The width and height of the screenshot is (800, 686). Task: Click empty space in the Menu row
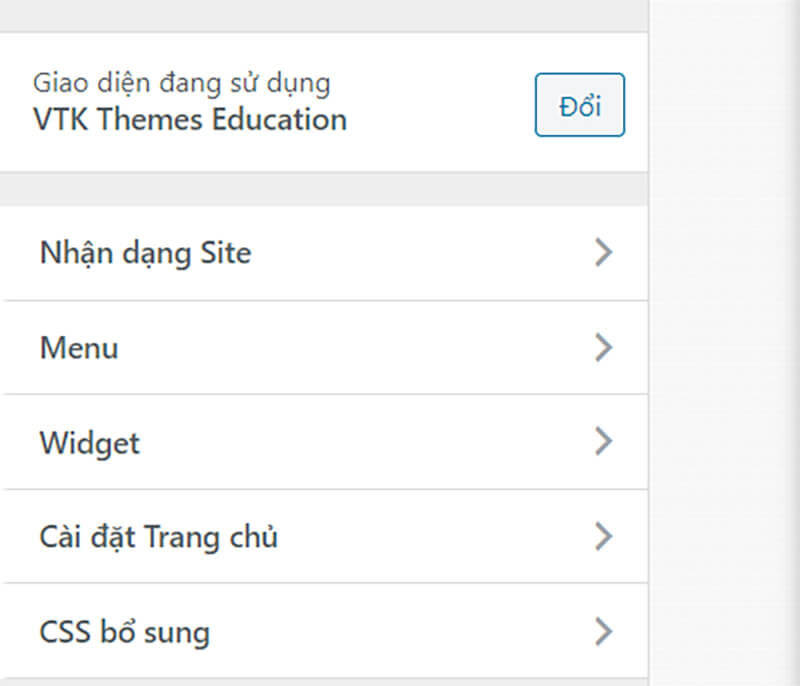350,347
